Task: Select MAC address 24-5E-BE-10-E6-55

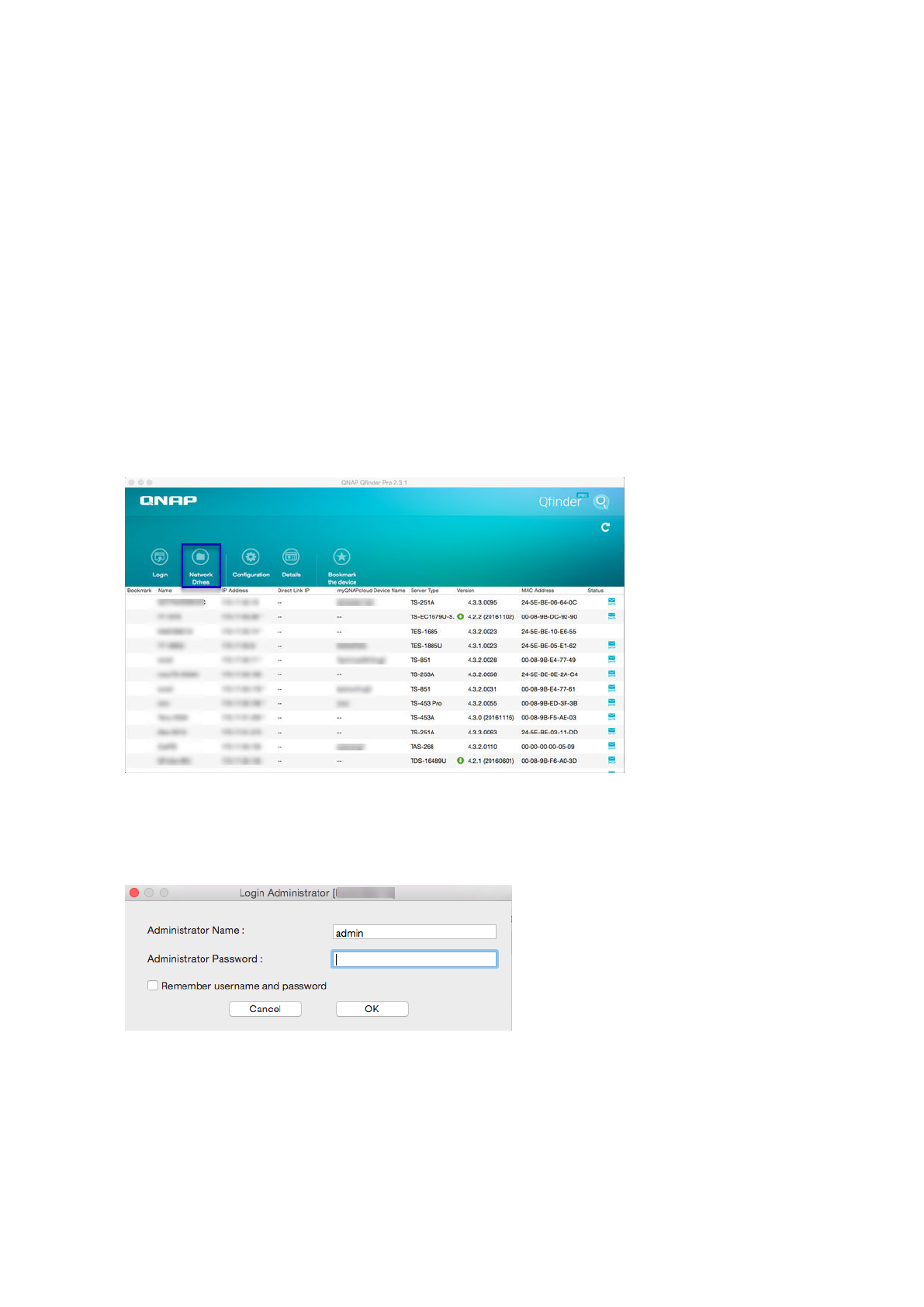Action: (549, 632)
